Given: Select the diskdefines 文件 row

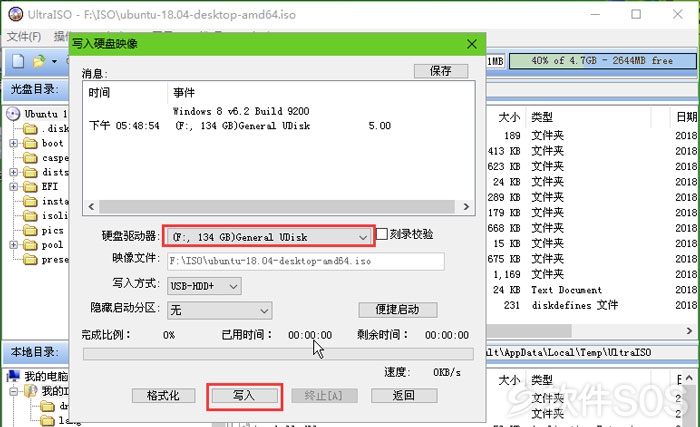Looking at the screenshot, I should click(x=592, y=306).
